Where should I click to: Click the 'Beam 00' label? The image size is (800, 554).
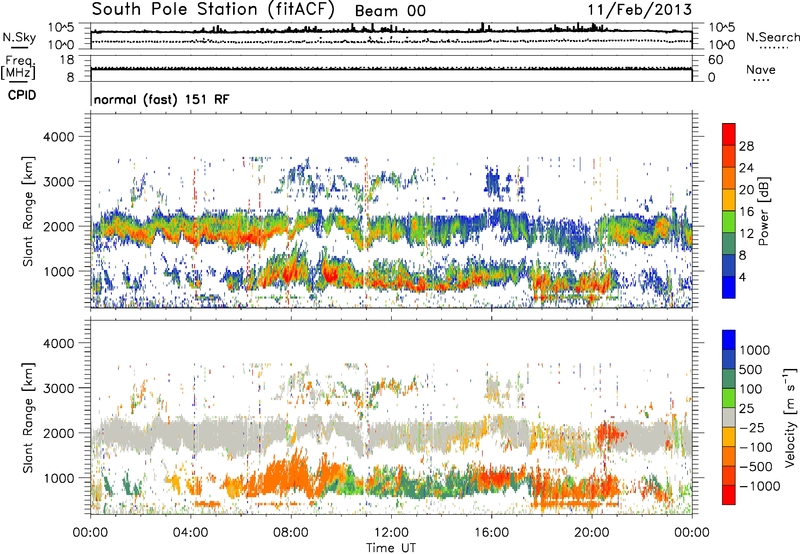tap(390, 11)
